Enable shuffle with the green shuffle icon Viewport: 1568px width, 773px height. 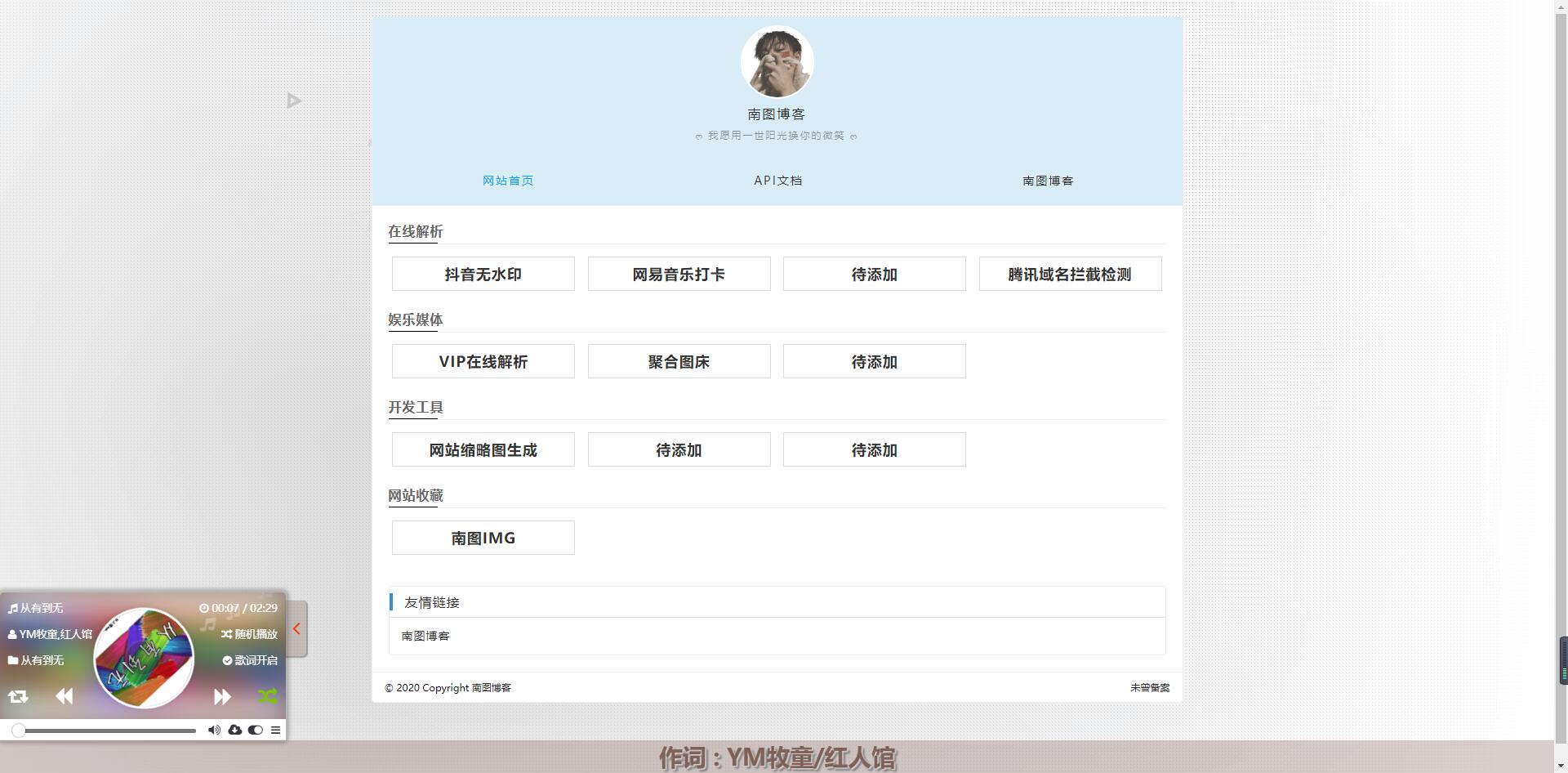[268, 696]
